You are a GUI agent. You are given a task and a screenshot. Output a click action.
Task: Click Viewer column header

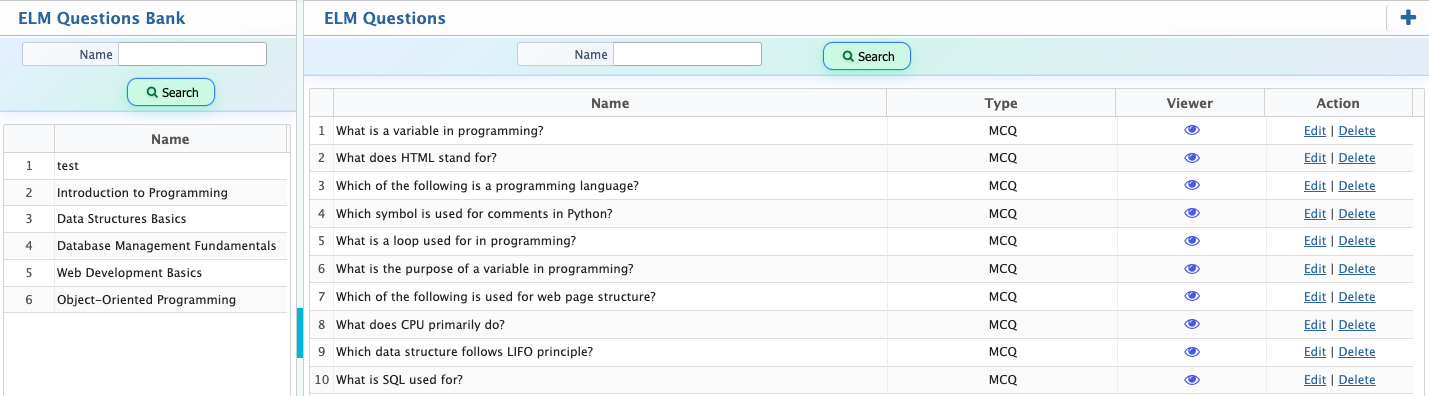[x=1190, y=103]
